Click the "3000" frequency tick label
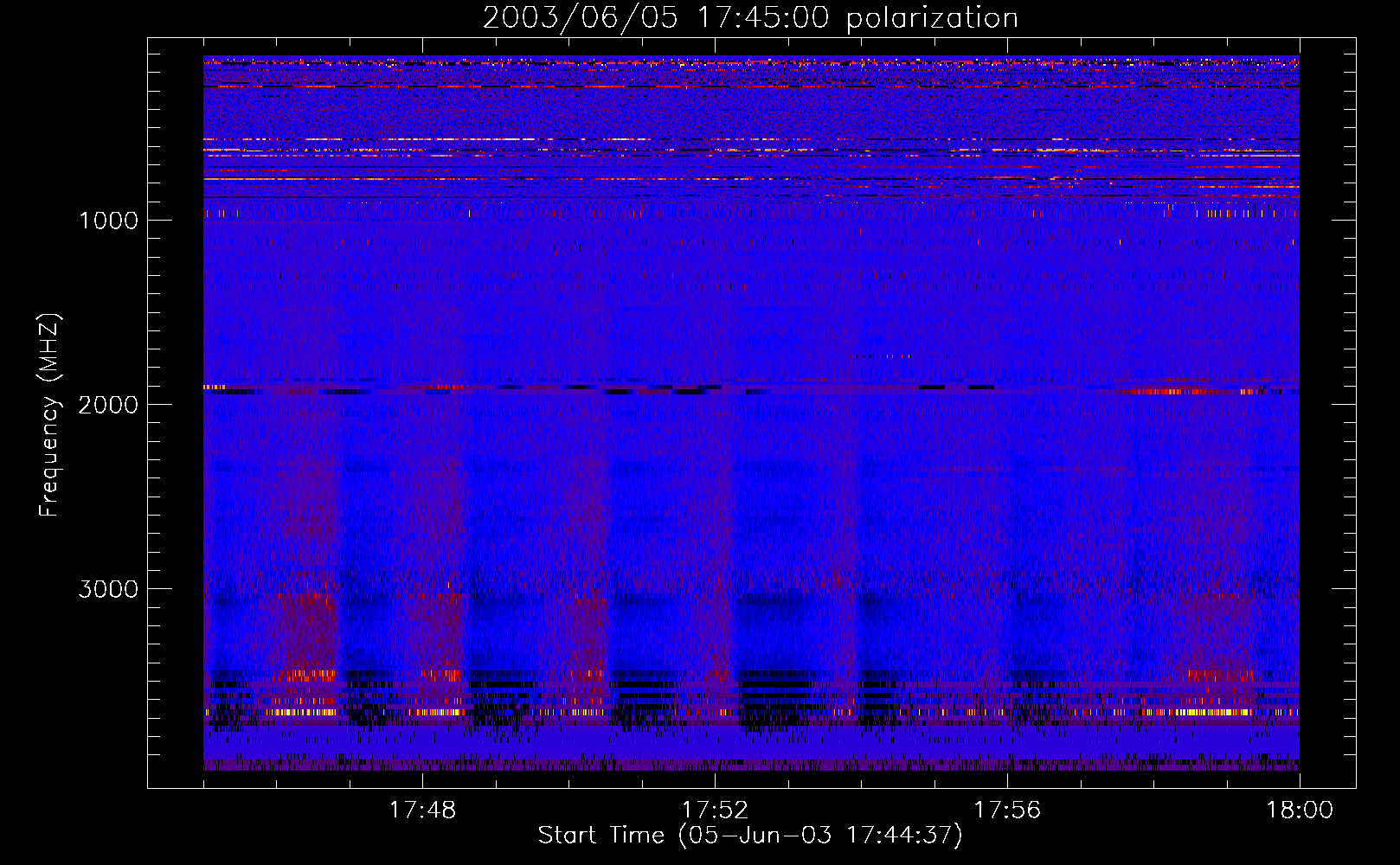This screenshot has width=1400, height=865. tap(108, 589)
